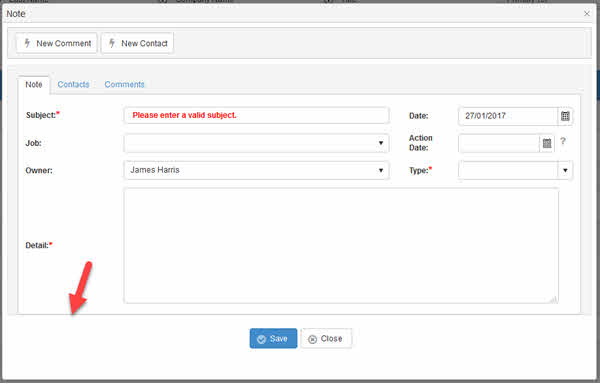Switch to the Contacts tab
The image size is (600, 384).
tap(73, 85)
